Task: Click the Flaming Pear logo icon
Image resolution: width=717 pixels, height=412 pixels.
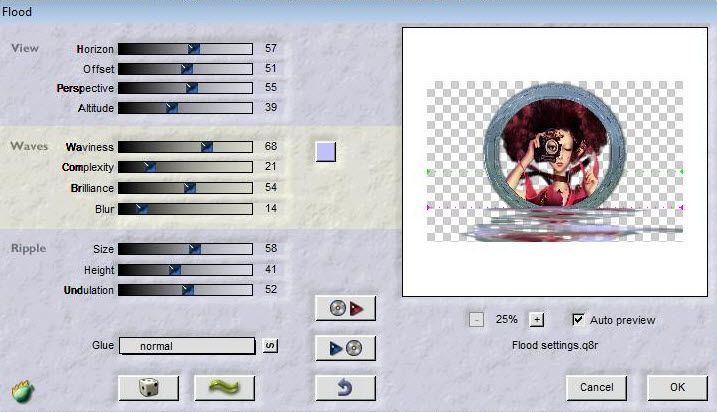Action: pyautogui.click(x=22, y=392)
